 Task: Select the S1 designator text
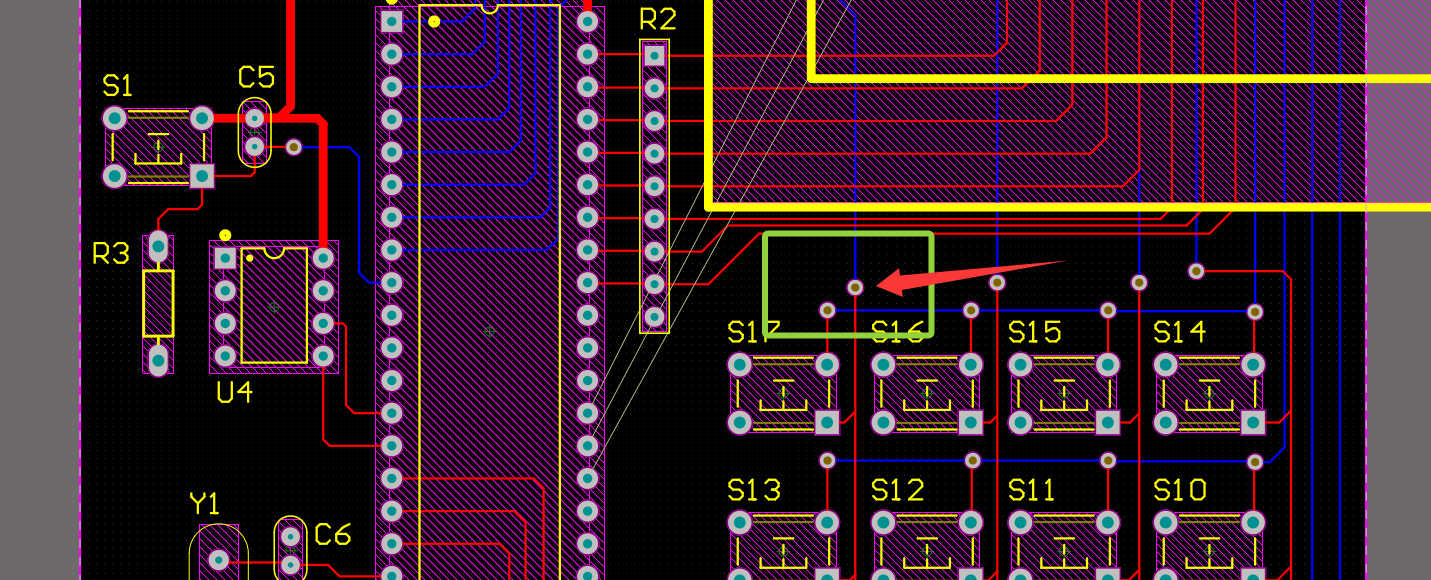pyautogui.click(x=117, y=86)
